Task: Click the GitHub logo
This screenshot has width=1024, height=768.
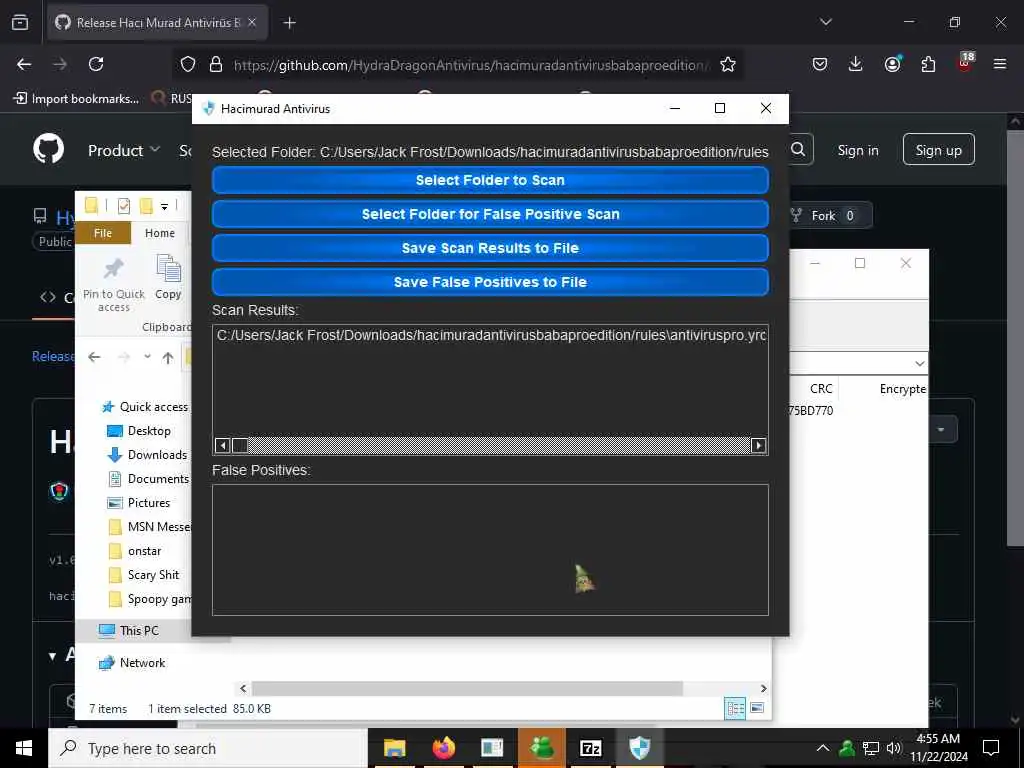Action: [49, 150]
